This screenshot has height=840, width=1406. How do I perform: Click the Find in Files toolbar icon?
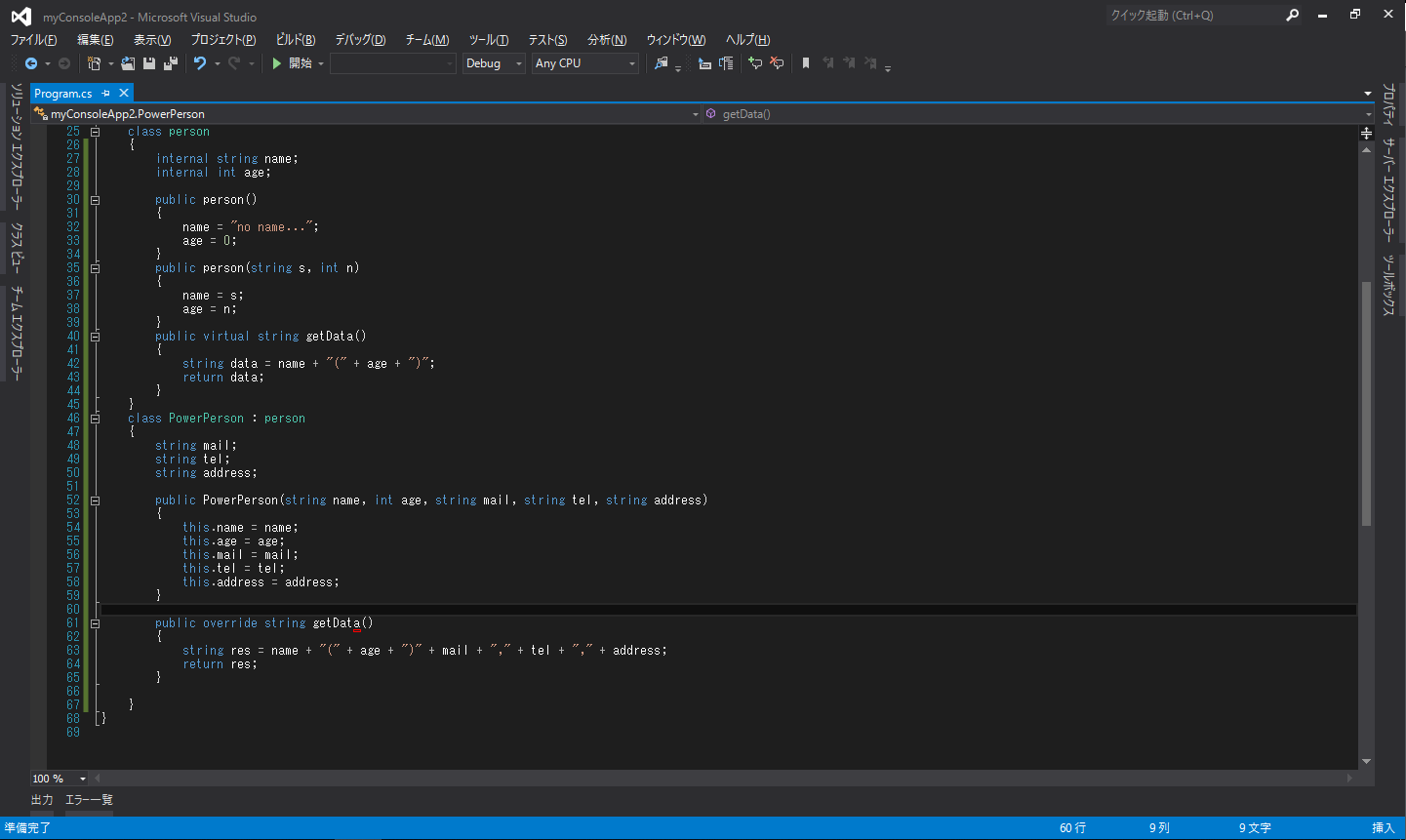tap(662, 63)
